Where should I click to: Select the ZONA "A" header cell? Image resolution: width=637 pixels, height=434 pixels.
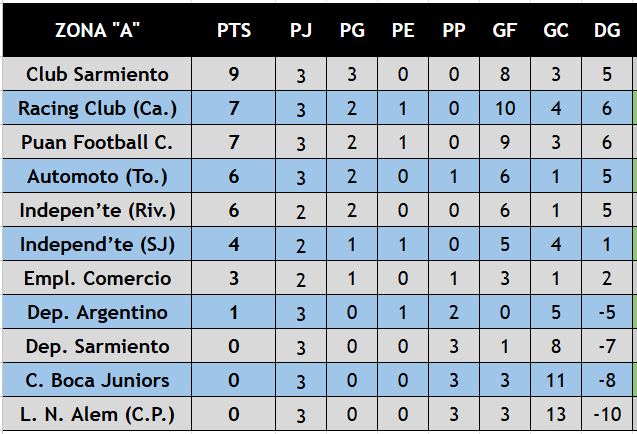click(97, 30)
